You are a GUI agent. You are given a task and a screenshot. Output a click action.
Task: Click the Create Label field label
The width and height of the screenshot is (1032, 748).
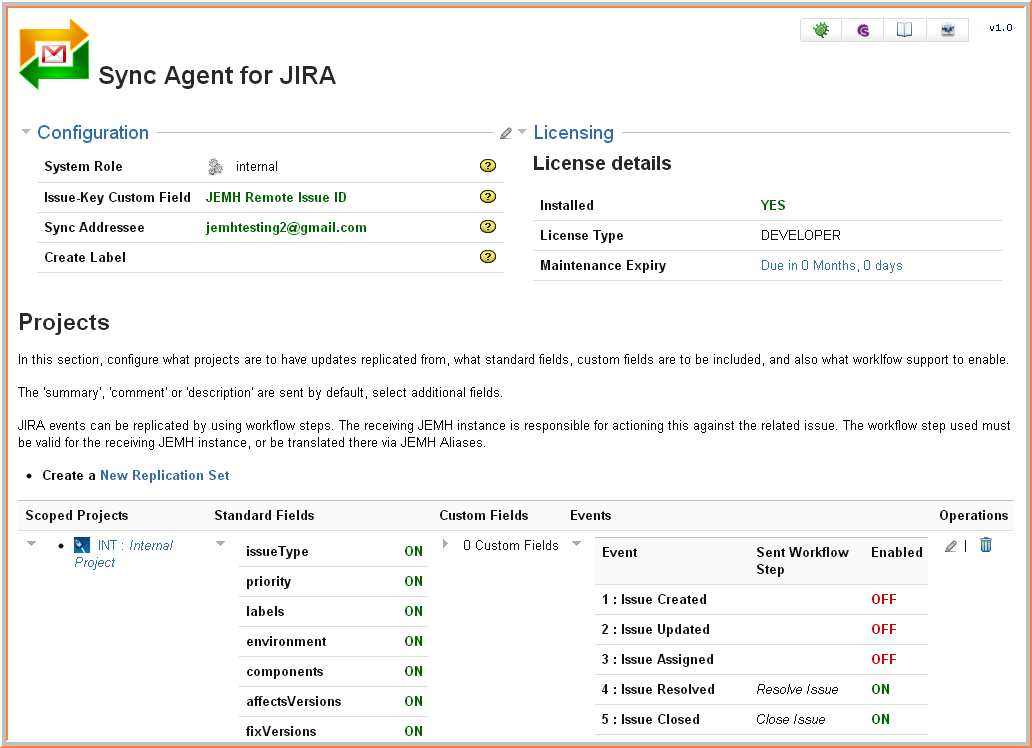(85, 257)
